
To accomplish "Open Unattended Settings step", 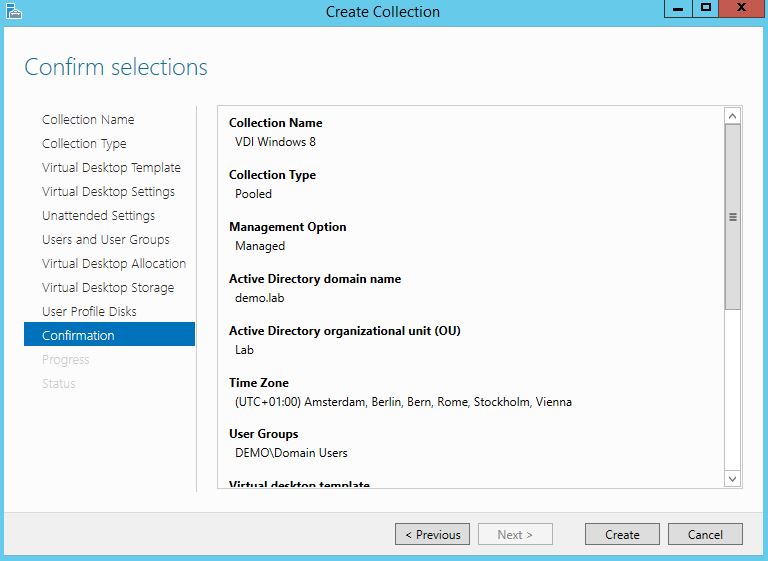I will (x=98, y=216).
